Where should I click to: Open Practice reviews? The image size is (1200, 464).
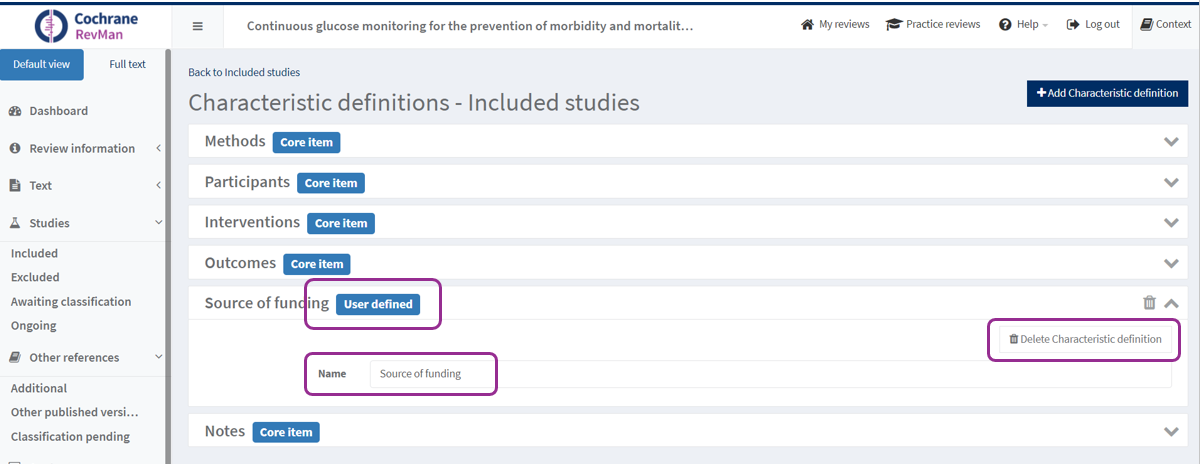(933, 24)
